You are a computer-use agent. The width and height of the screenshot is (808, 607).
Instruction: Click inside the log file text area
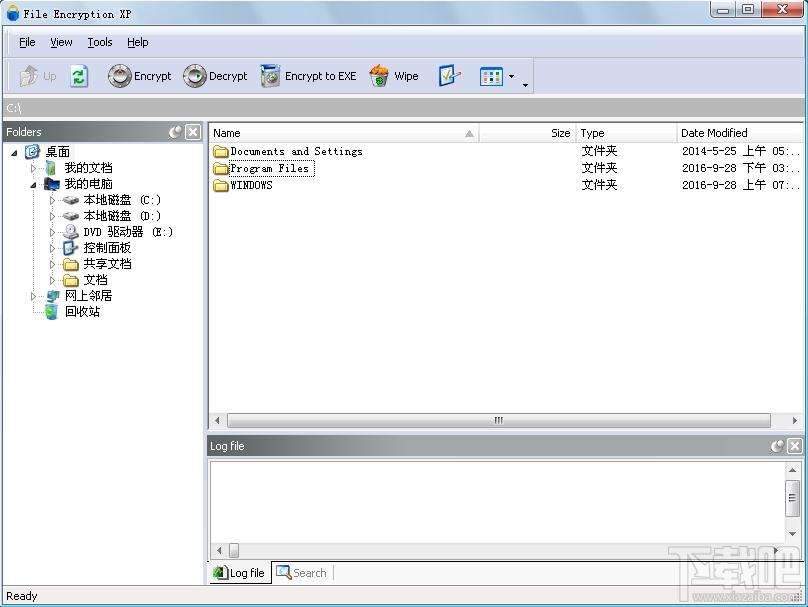click(x=497, y=501)
